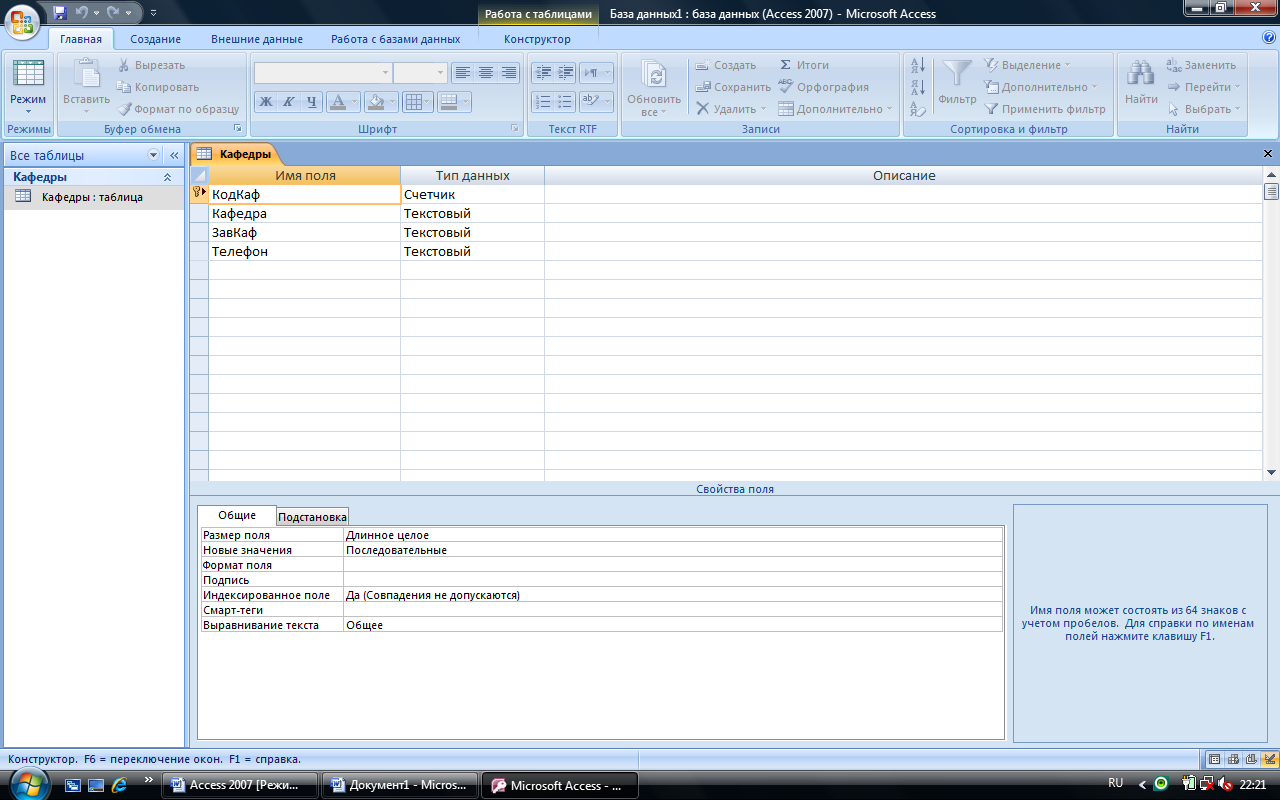Open the Выбрать dropdown
Screen dimensions: 1280x800
[1204, 109]
